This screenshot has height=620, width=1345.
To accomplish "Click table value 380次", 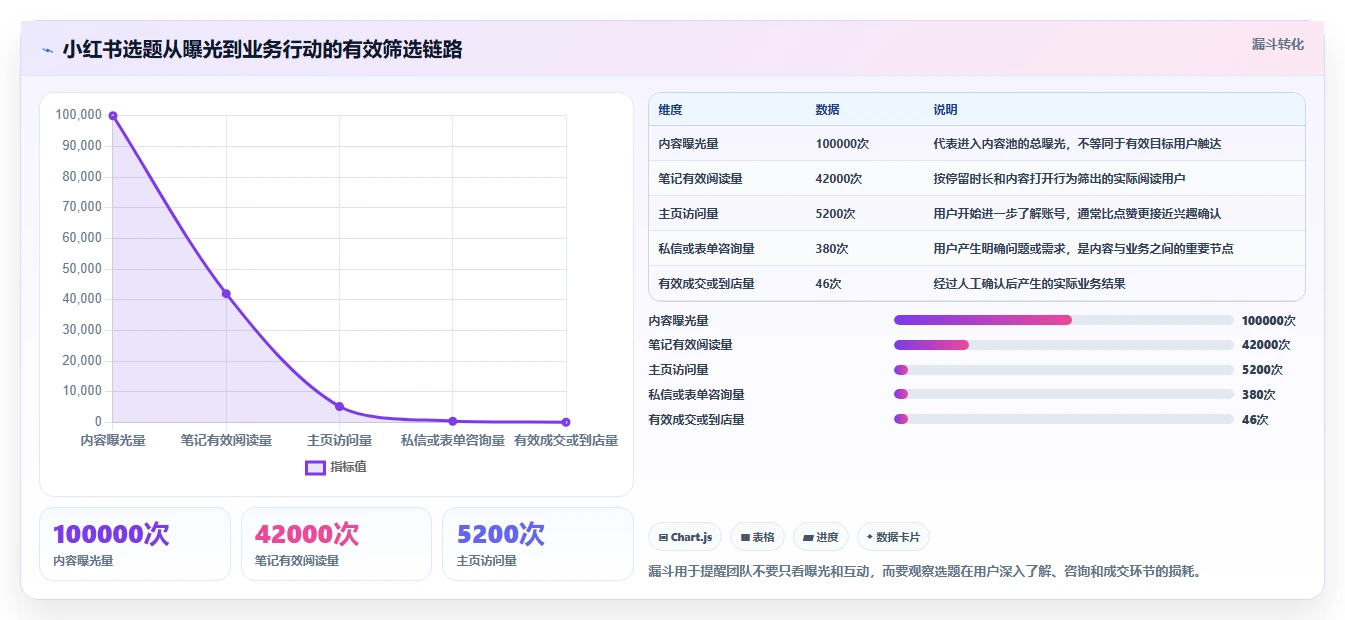I will click(832, 249).
